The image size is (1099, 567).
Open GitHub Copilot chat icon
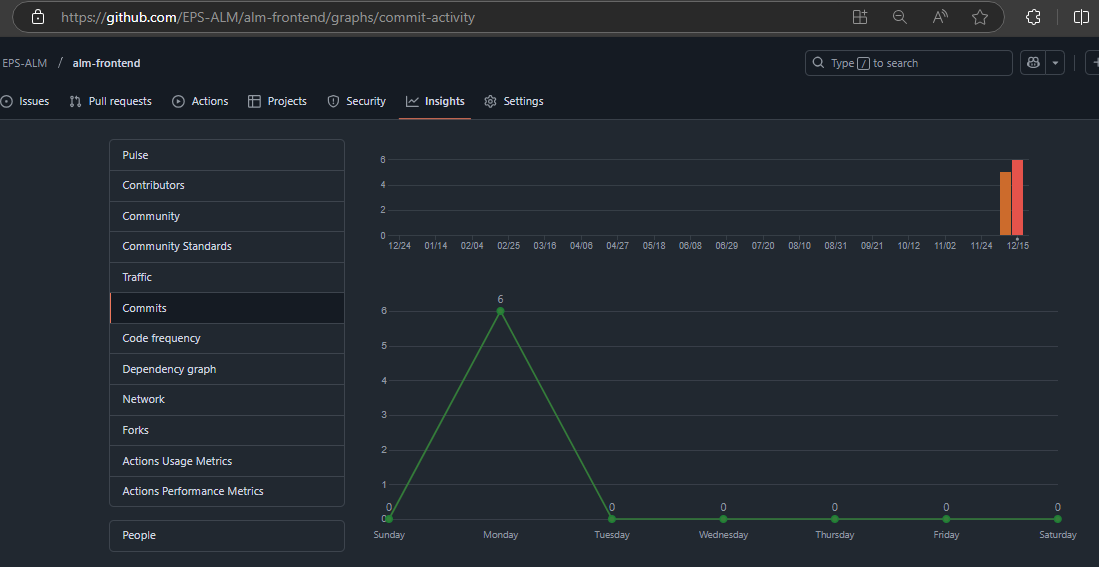(1032, 63)
